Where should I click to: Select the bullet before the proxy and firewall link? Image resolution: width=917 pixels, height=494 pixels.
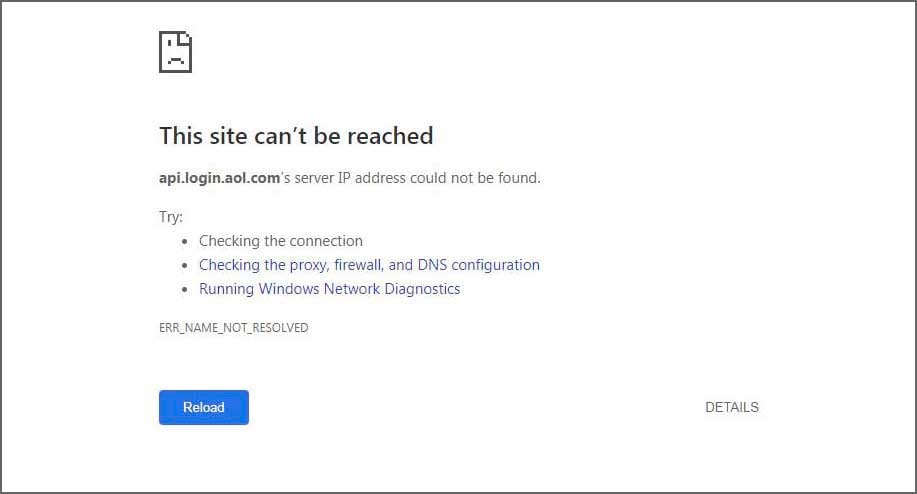[185, 265]
